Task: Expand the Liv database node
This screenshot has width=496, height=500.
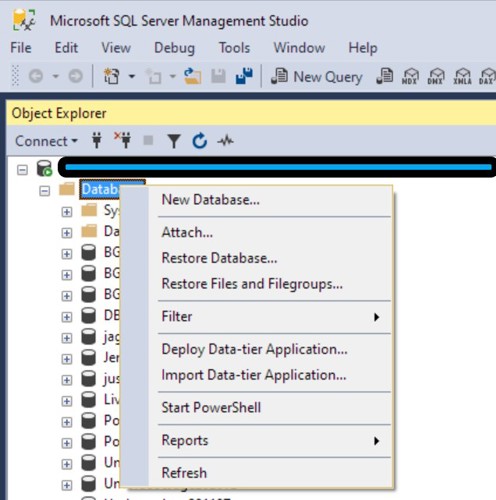Action: point(67,401)
